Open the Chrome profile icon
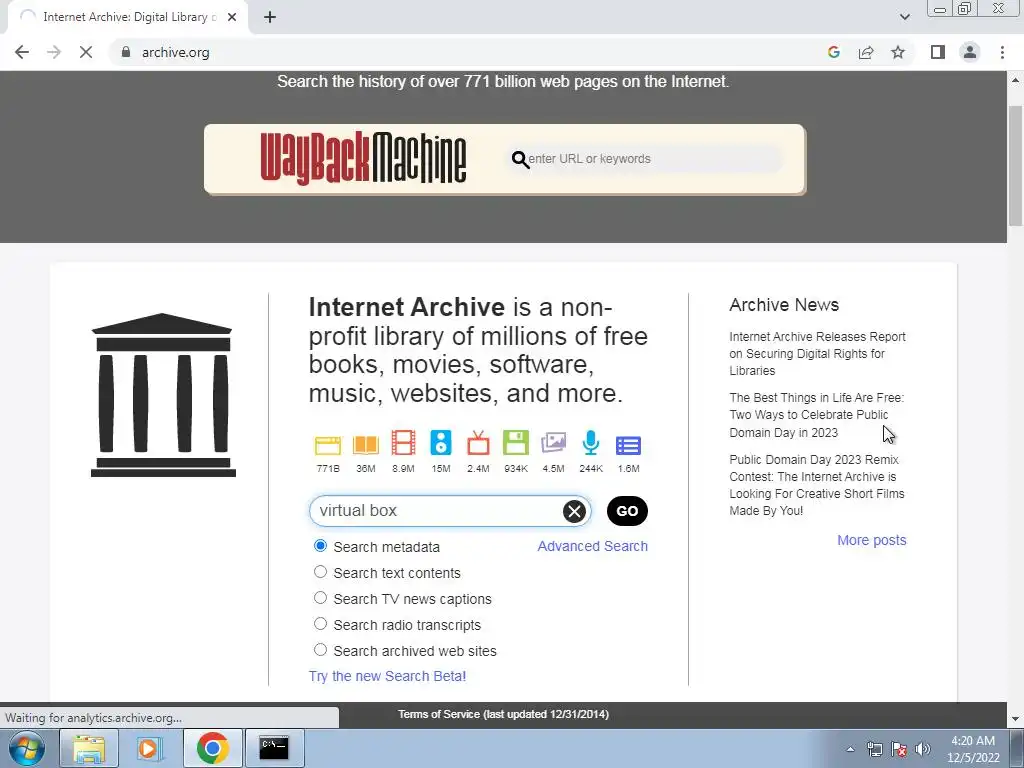 tap(970, 52)
